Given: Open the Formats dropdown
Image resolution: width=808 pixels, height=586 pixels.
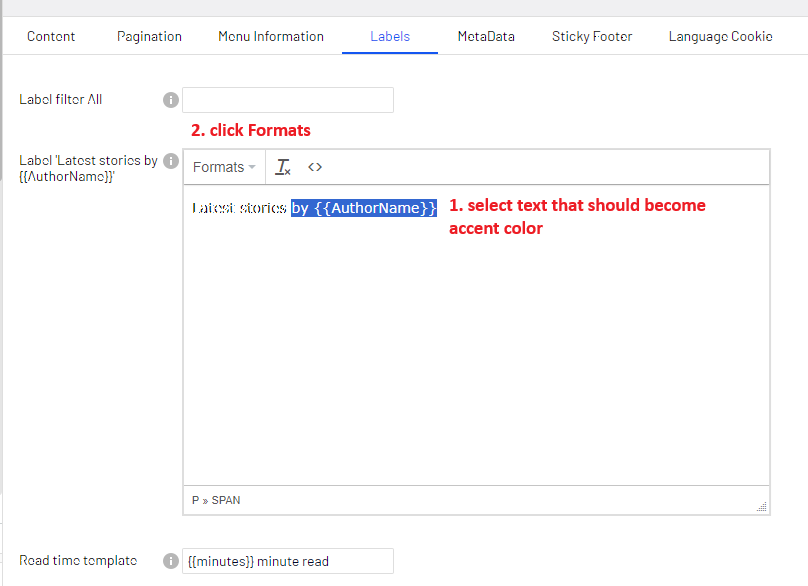Looking at the screenshot, I should pos(219,166).
